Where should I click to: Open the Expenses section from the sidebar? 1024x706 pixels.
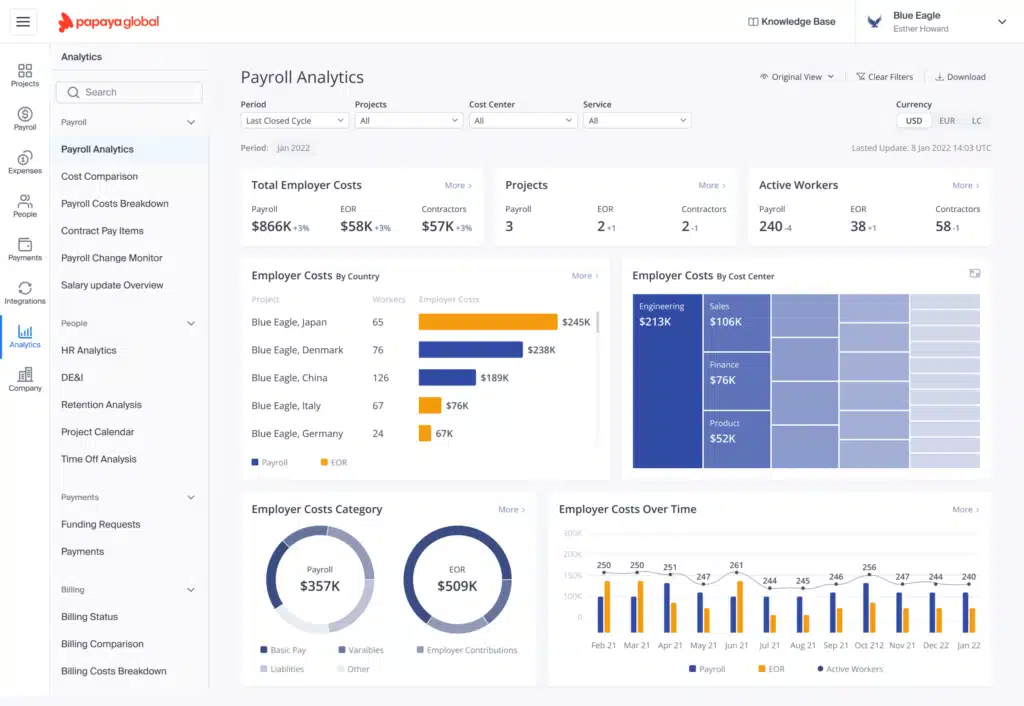click(x=24, y=160)
